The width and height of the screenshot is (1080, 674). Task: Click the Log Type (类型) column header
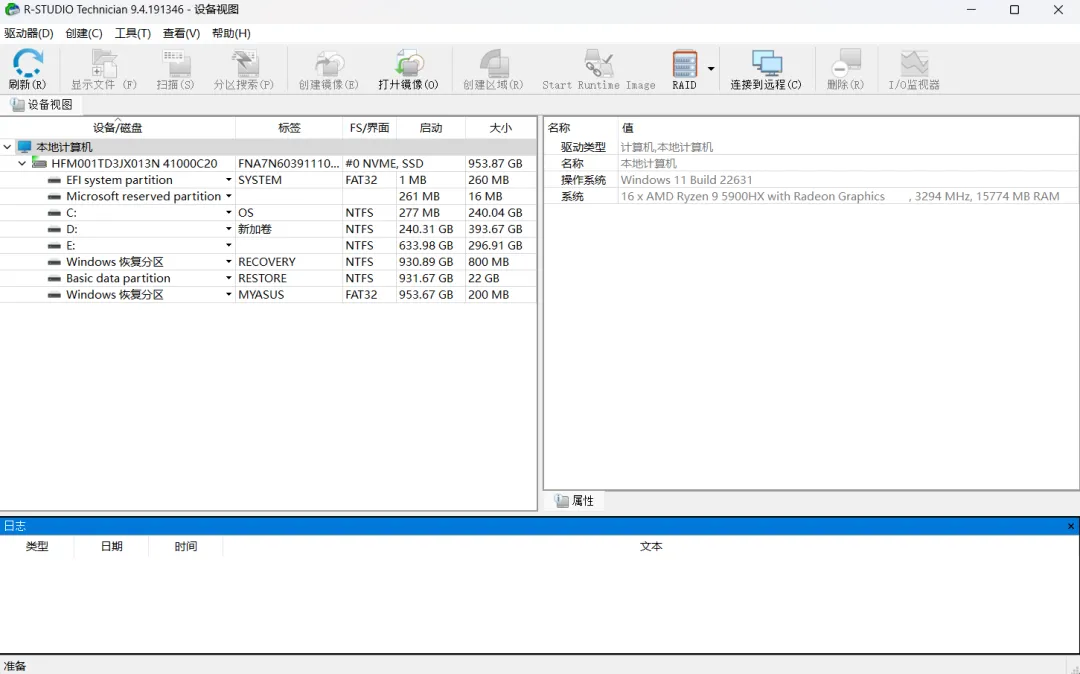pyautogui.click(x=37, y=546)
